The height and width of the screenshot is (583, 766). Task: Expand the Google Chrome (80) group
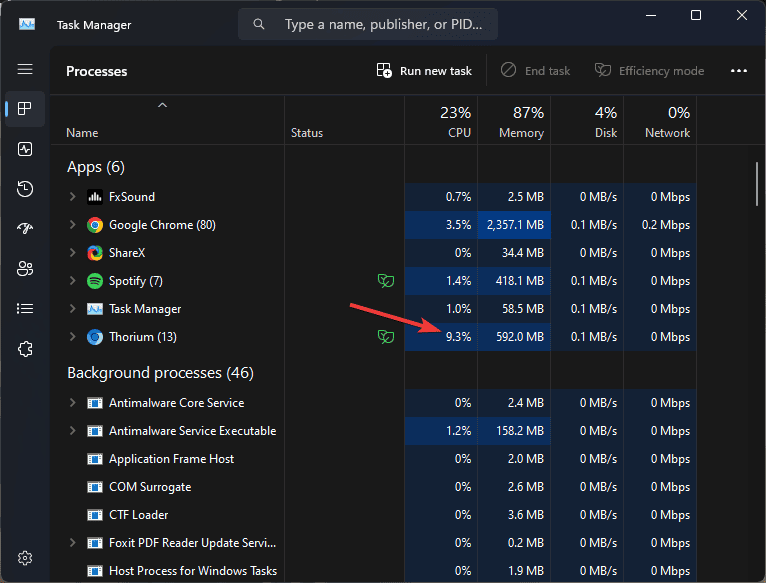(72, 225)
